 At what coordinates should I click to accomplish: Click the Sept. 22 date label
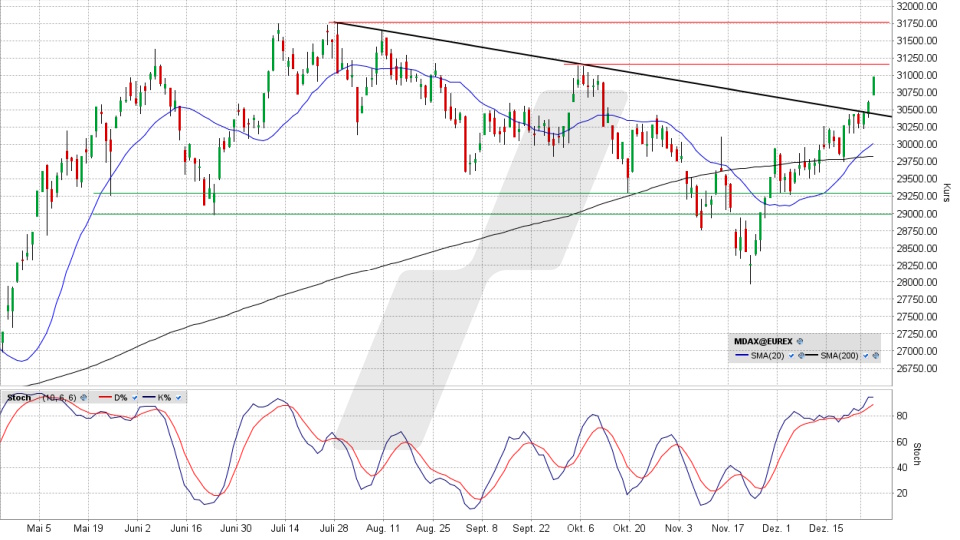531,528
